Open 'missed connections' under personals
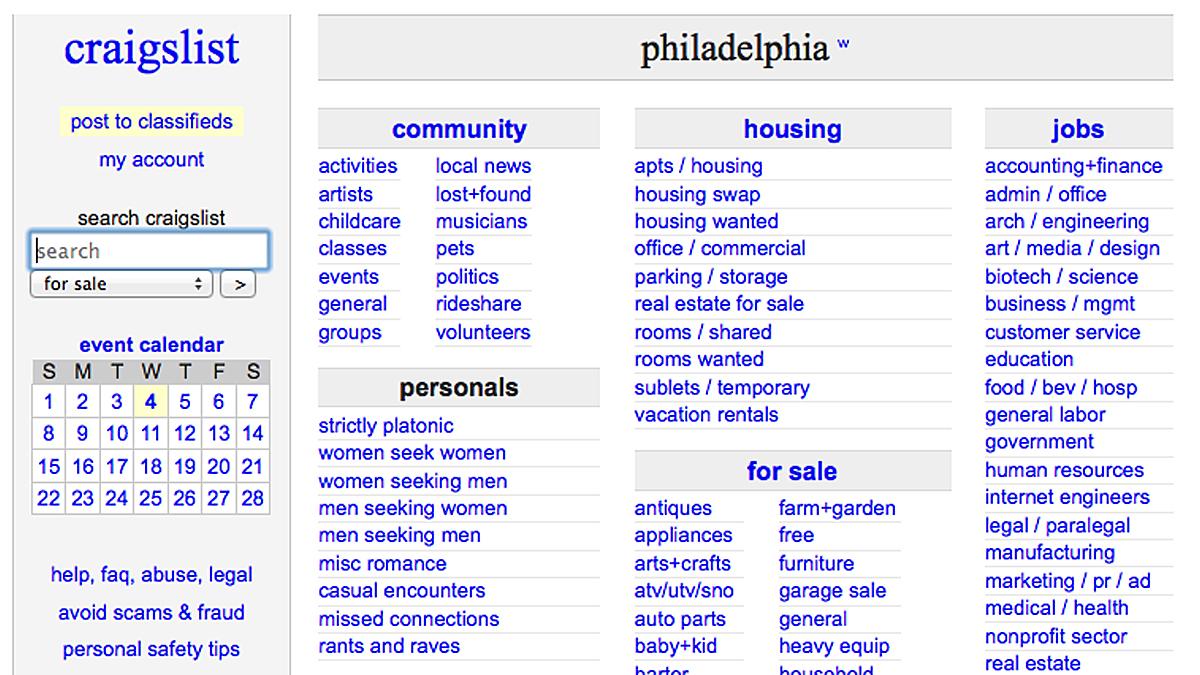 tap(408, 619)
